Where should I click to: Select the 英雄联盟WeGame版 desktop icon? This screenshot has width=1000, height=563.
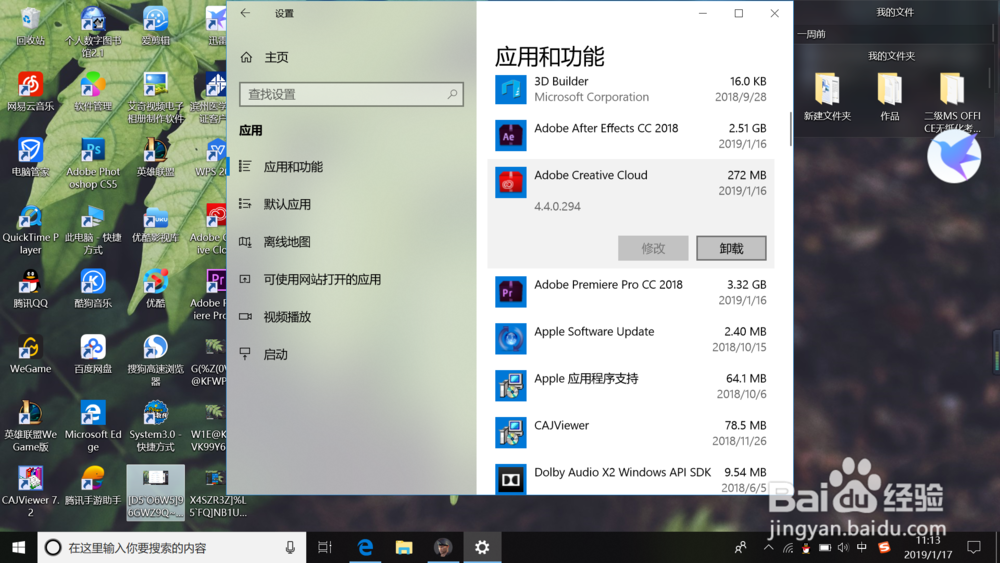click(x=30, y=426)
